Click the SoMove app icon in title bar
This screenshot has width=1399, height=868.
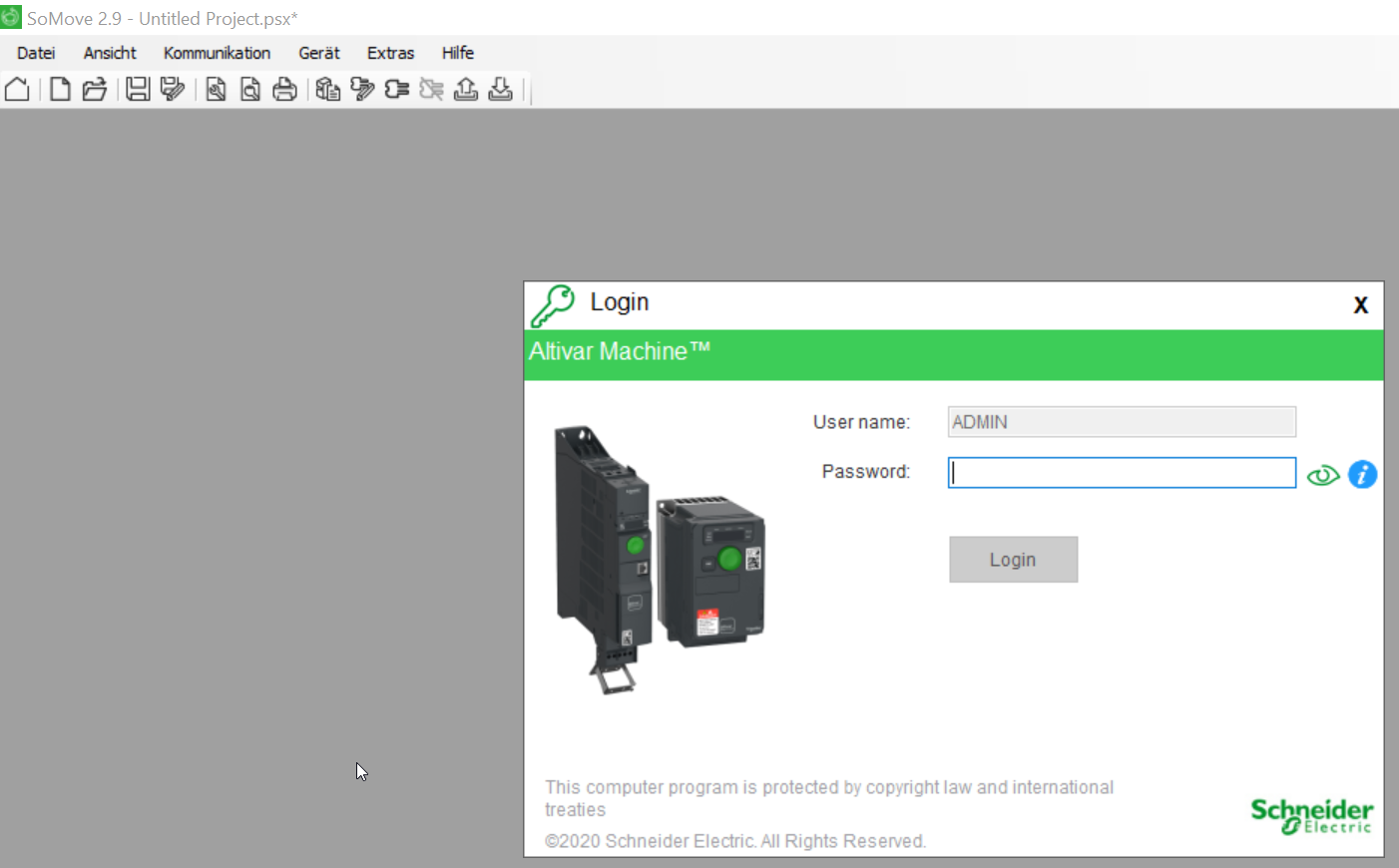11,17
